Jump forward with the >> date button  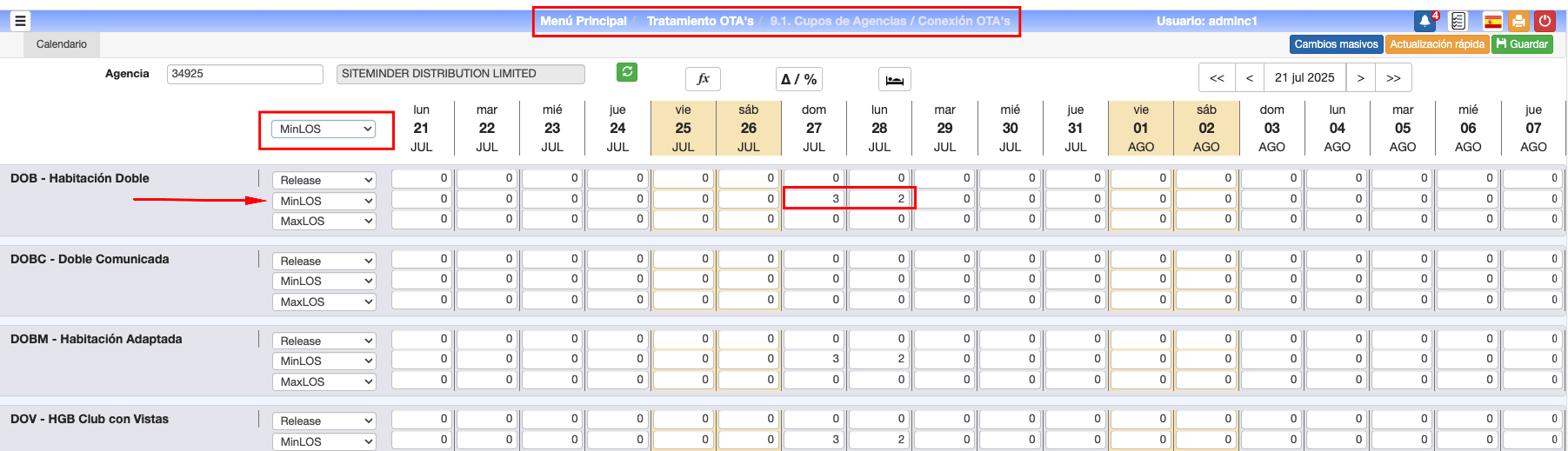coord(1393,77)
